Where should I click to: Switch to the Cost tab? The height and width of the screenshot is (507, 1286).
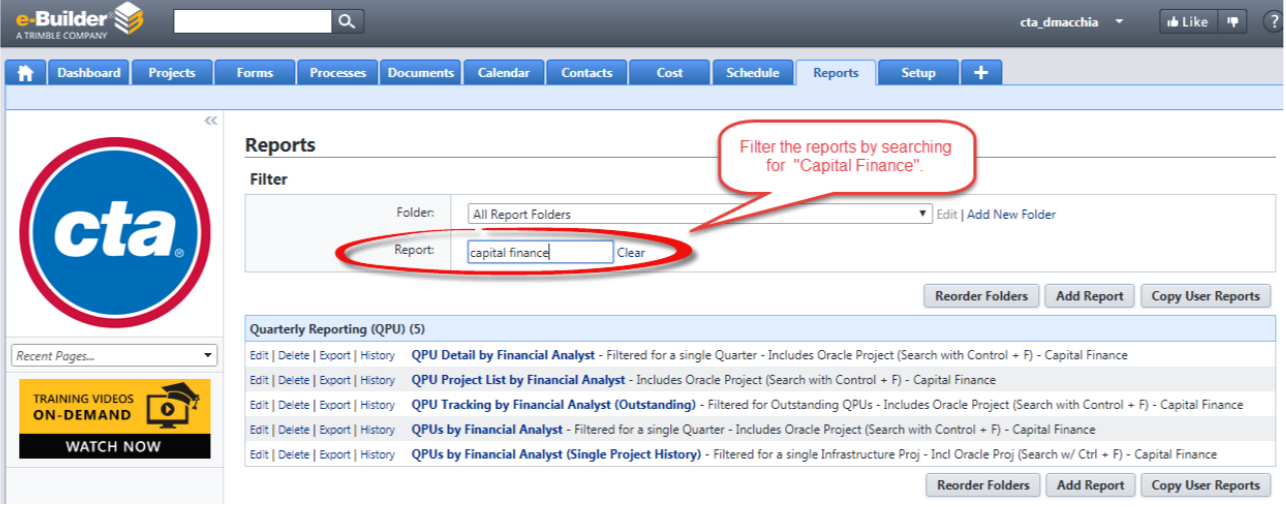point(670,73)
